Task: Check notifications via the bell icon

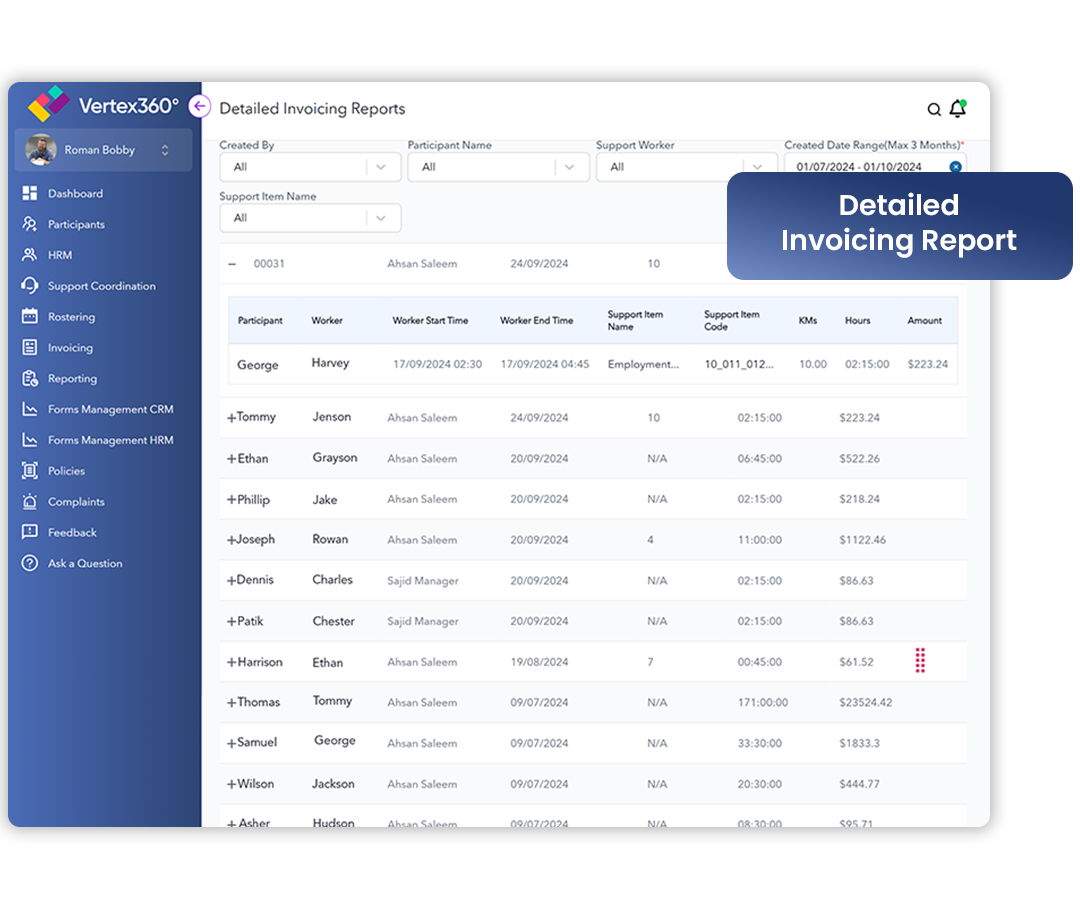Action: (957, 108)
